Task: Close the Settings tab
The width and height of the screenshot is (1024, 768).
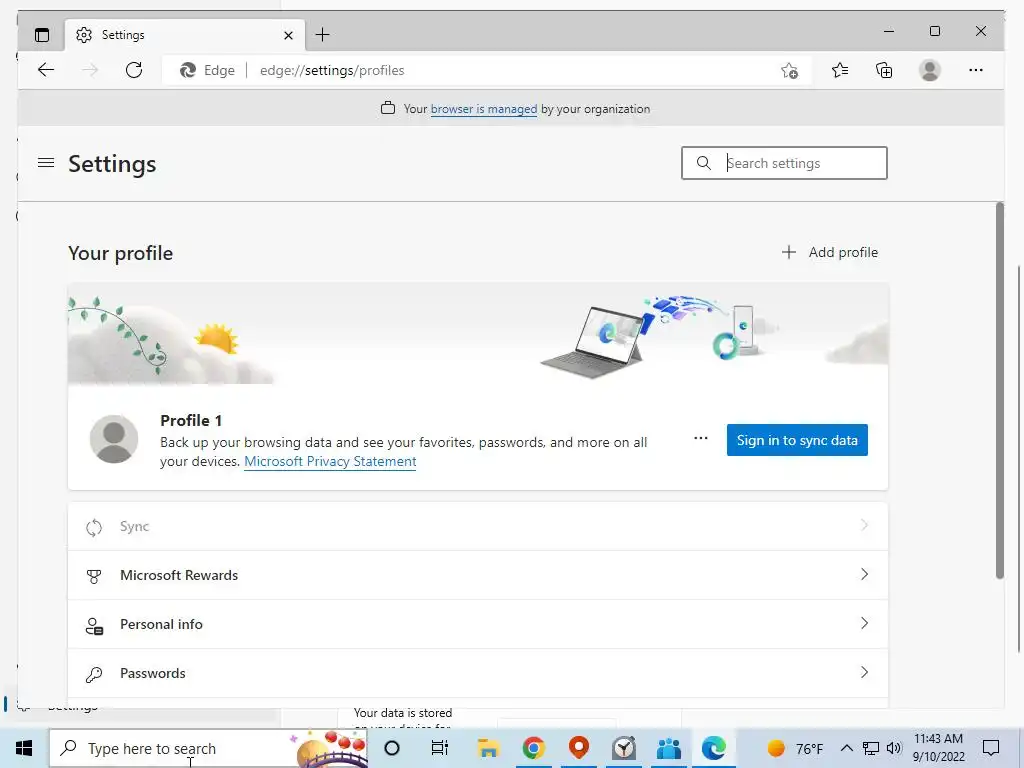Action: tap(288, 35)
